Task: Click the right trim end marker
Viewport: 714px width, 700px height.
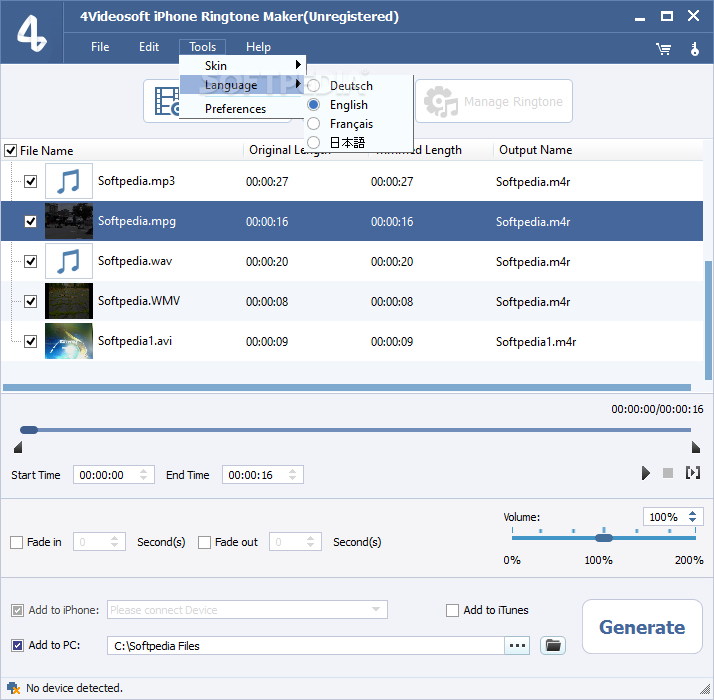Action: click(696, 447)
